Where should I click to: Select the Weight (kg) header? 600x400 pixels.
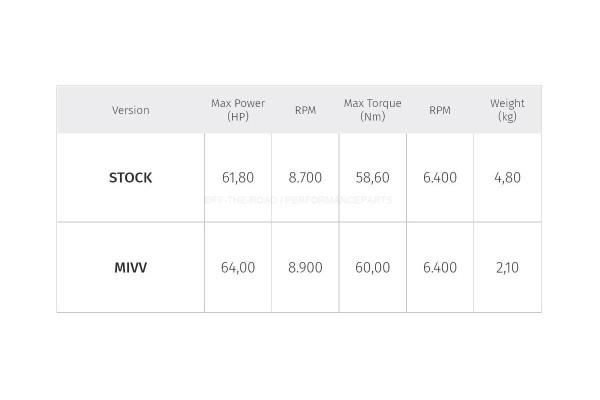pyautogui.click(x=507, y=110)
